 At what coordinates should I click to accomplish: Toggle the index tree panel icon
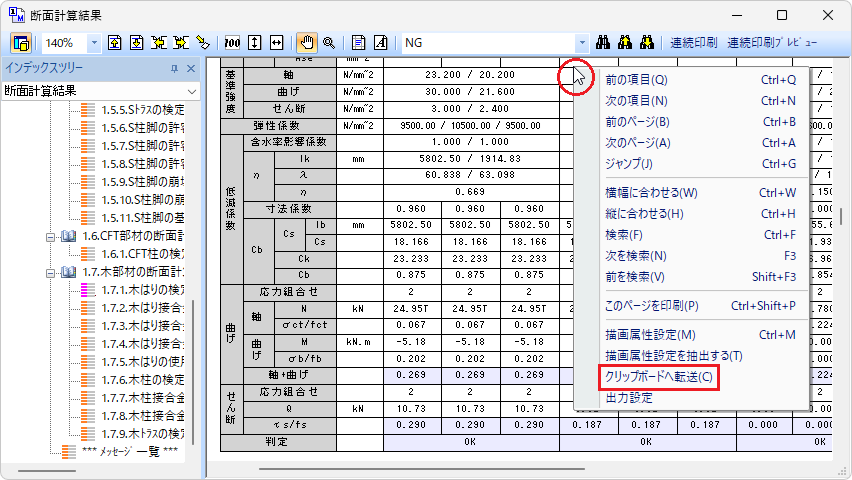[x=21, y=43]
